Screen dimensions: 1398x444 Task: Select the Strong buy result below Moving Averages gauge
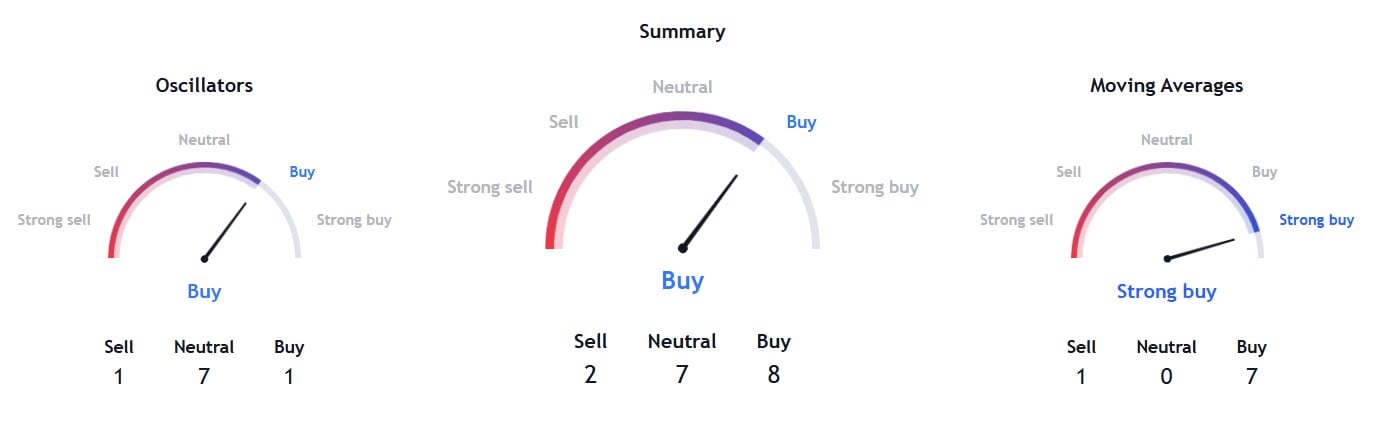tap(1166, 292)
